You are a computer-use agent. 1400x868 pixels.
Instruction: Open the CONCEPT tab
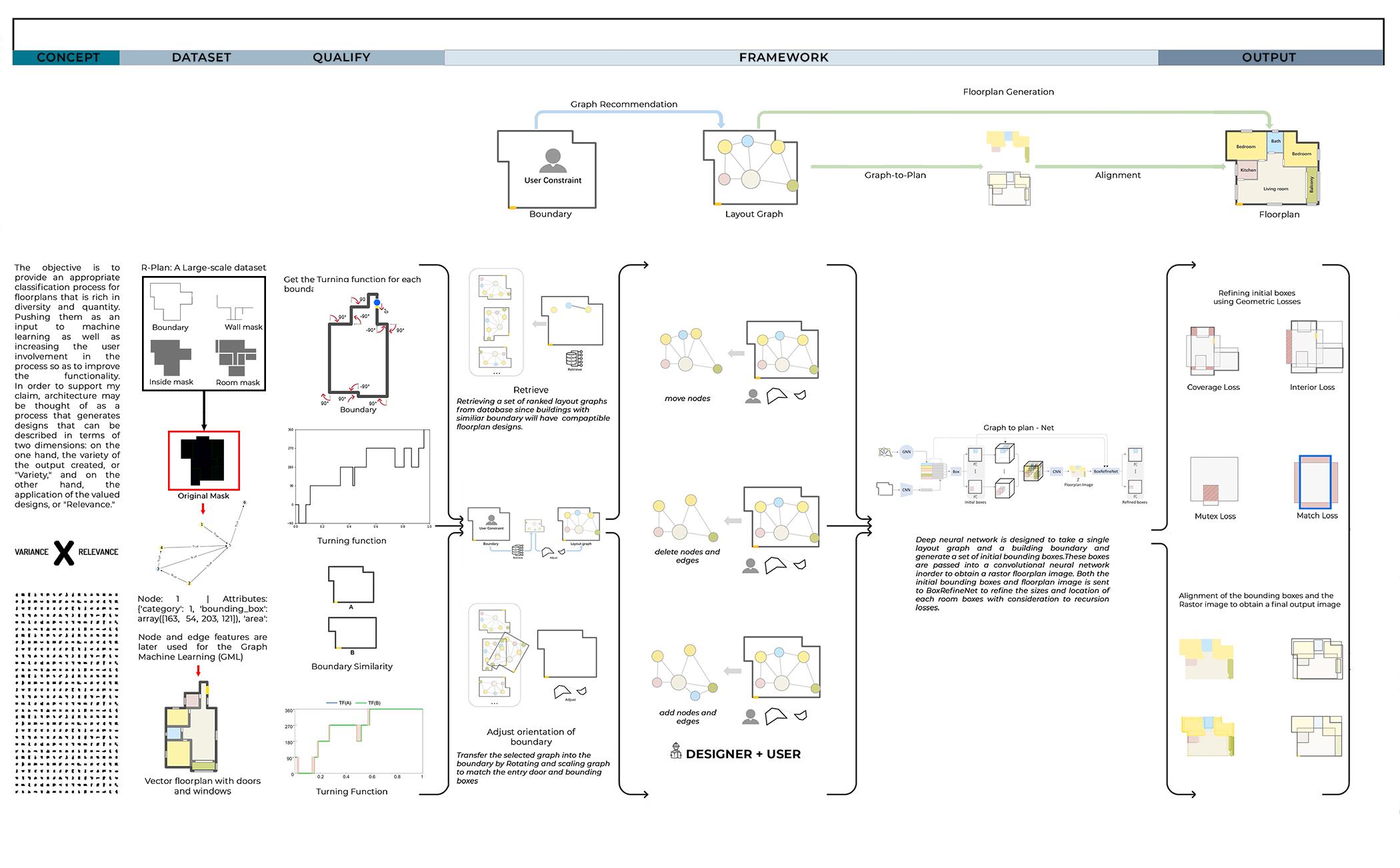coord(67,57)
